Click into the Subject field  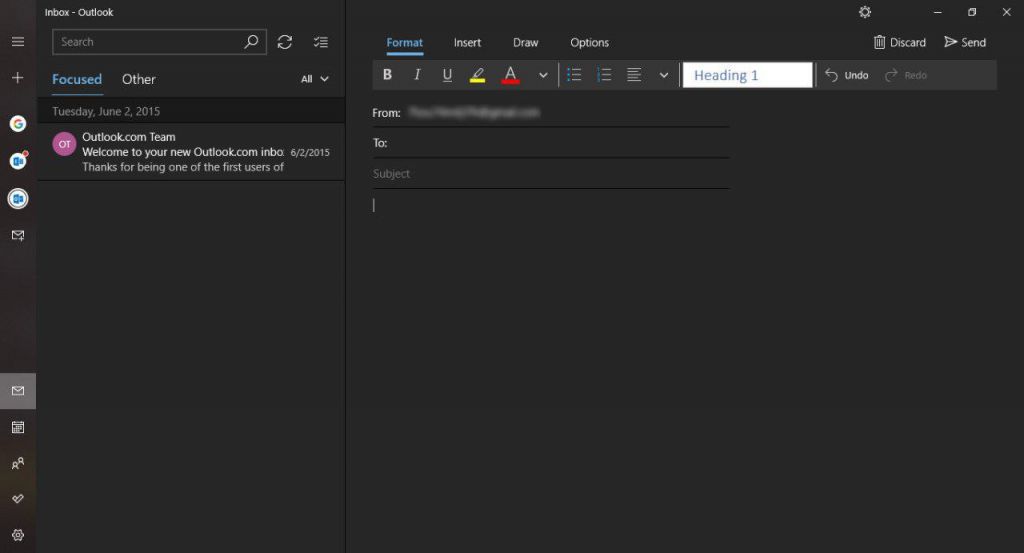pyautogui.click(x=550, y=174)
